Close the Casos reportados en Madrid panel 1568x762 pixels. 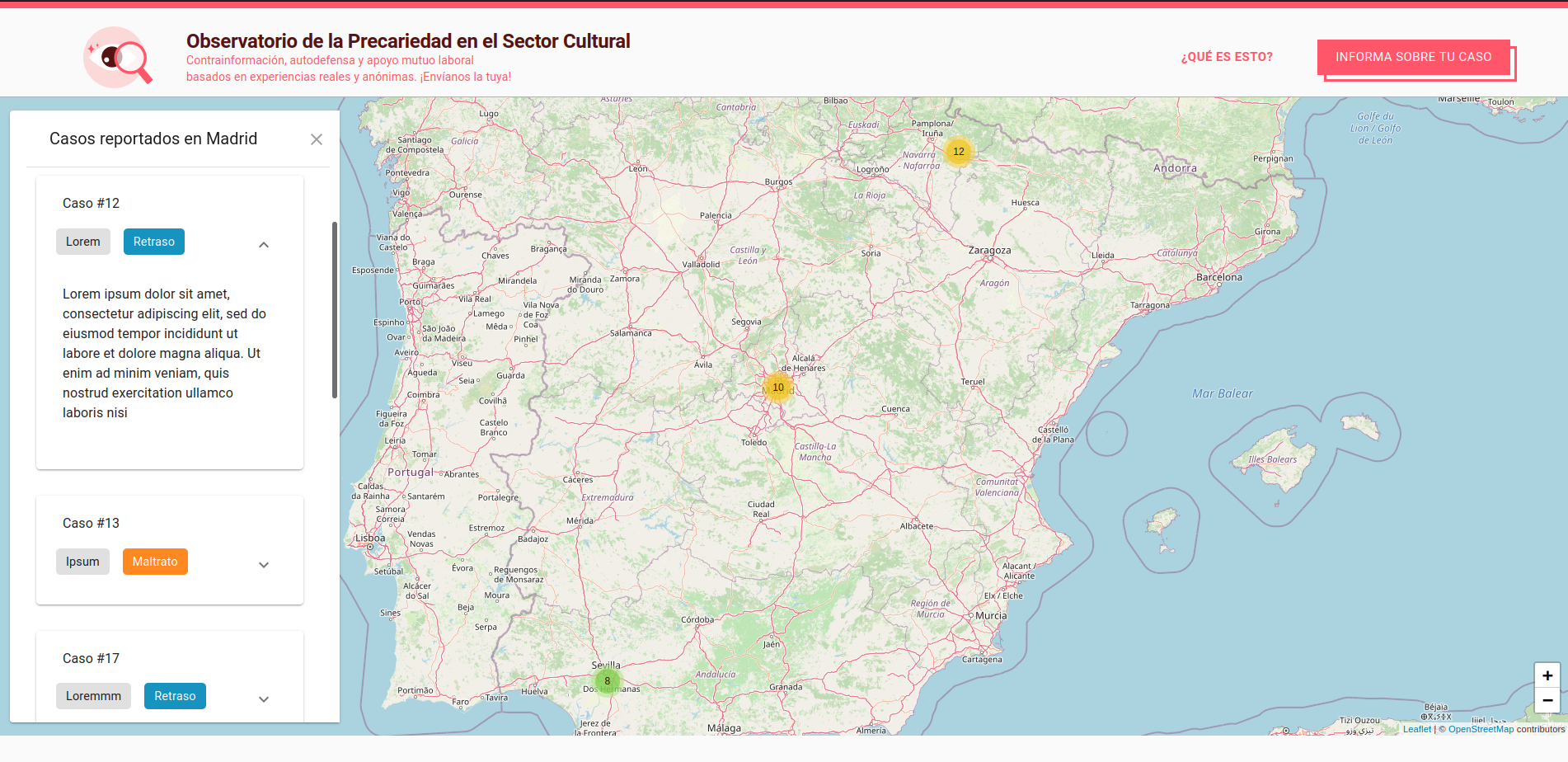317,139
